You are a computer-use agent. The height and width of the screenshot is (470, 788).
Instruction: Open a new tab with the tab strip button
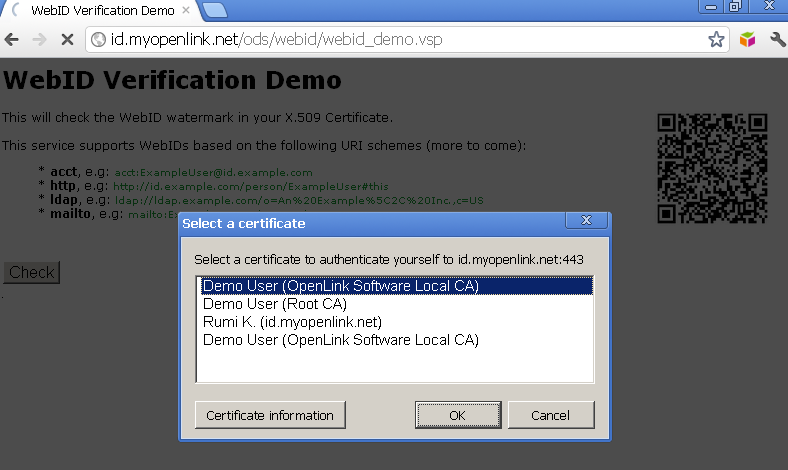(213, 11)
